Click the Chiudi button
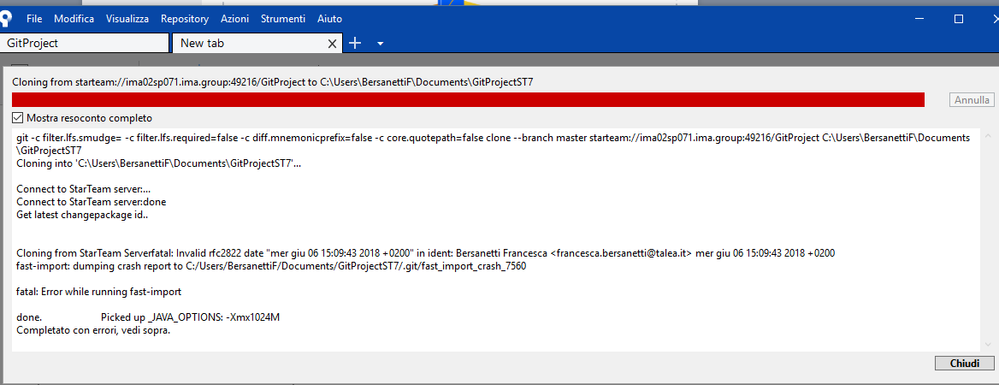The height and width of the screenshot is (385, 999). tap(964, 363)
